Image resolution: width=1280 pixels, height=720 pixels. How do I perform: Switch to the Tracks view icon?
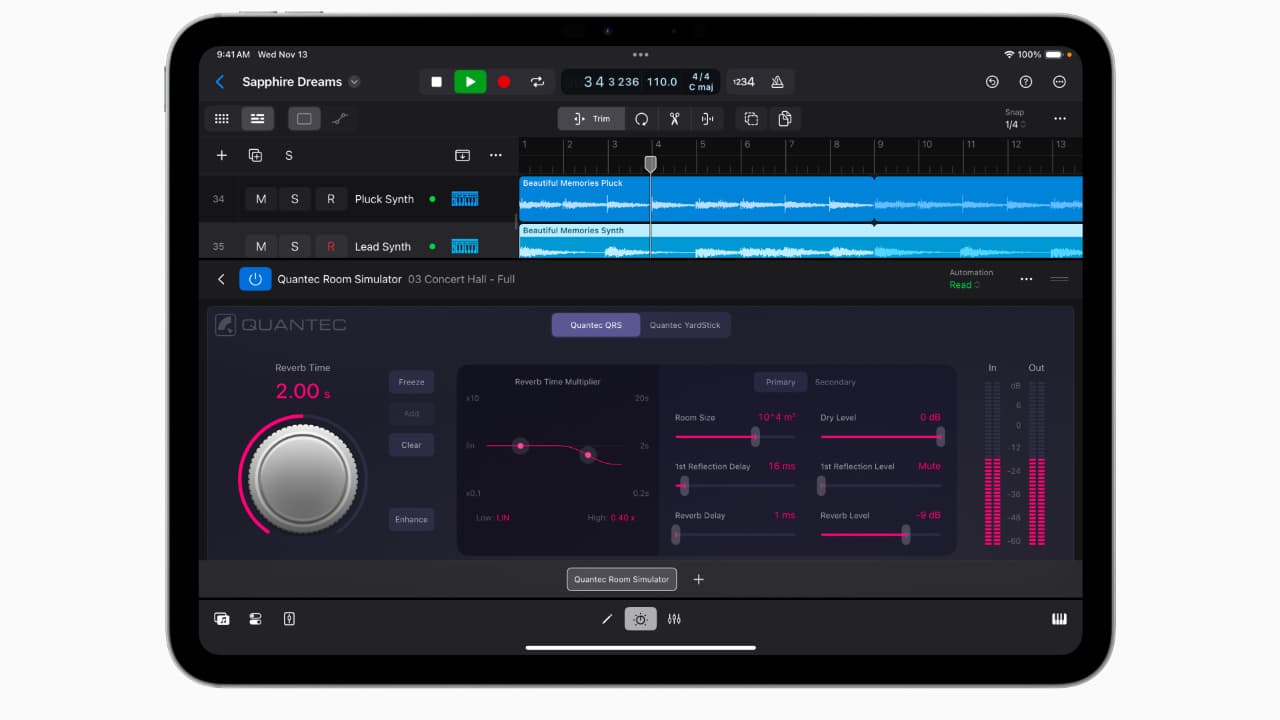pyautogui.click(x=258, y=119)
